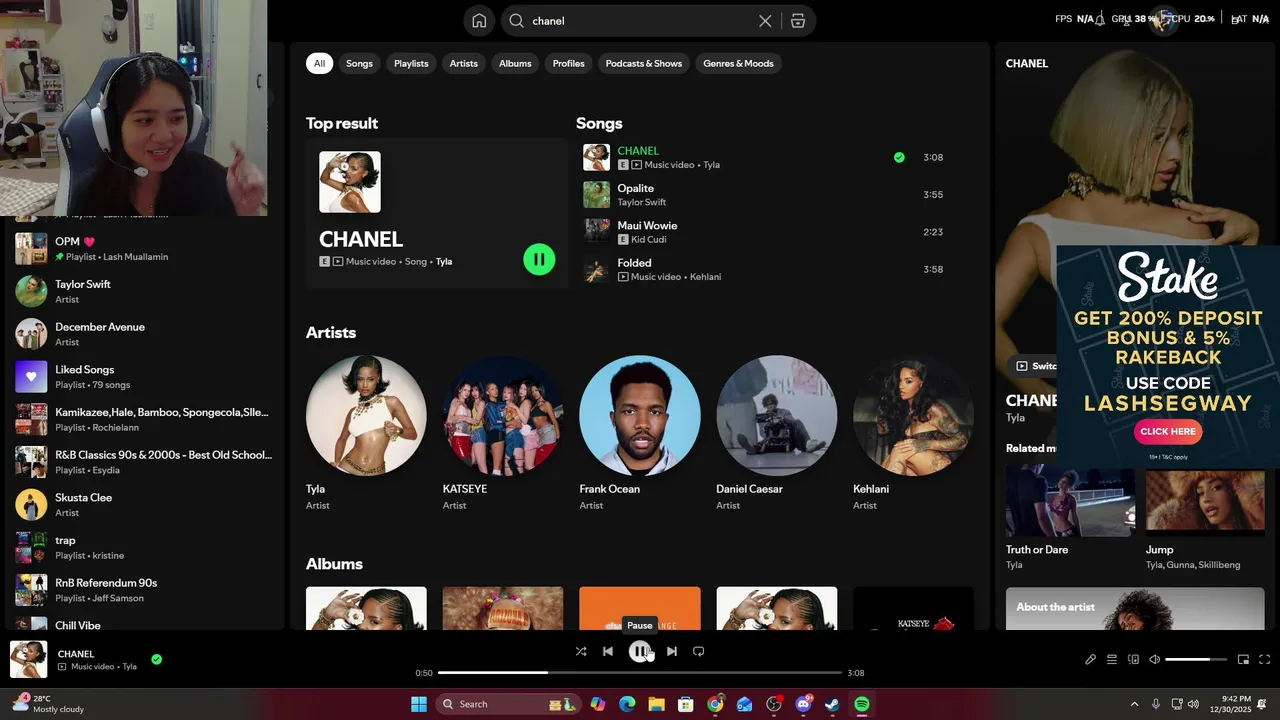1280x720 pixels.
Task: Click now-playing CHANEL album thumbnail
Action: point(29,659)
